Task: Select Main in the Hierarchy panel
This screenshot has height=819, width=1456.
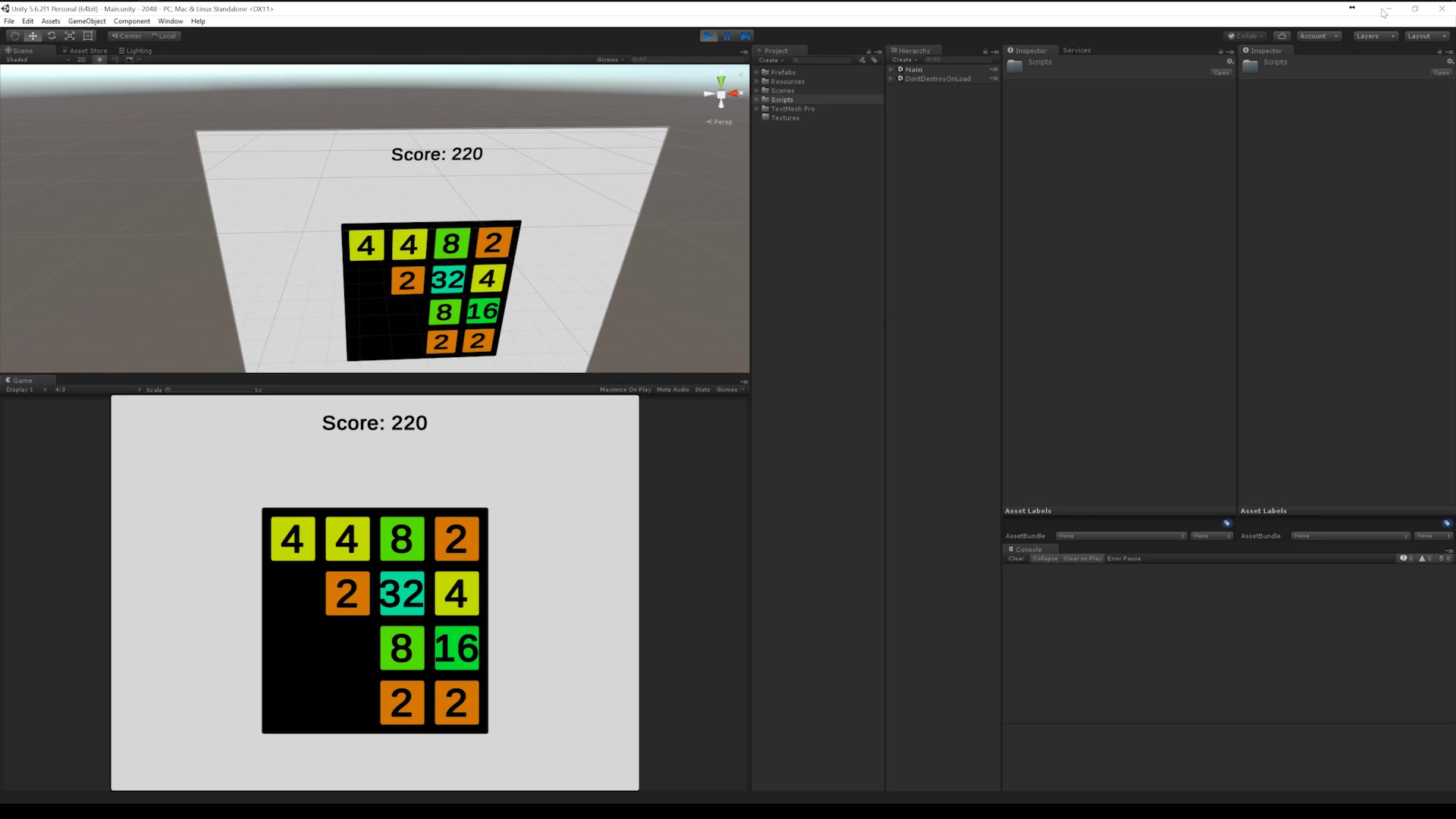Action: 913,69
